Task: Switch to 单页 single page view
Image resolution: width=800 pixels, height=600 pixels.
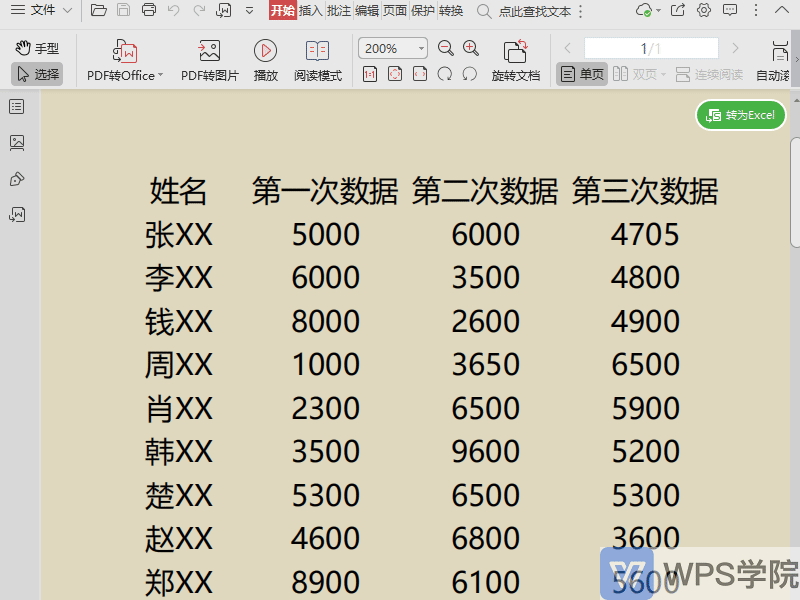Action: click(x=582, y=74)
